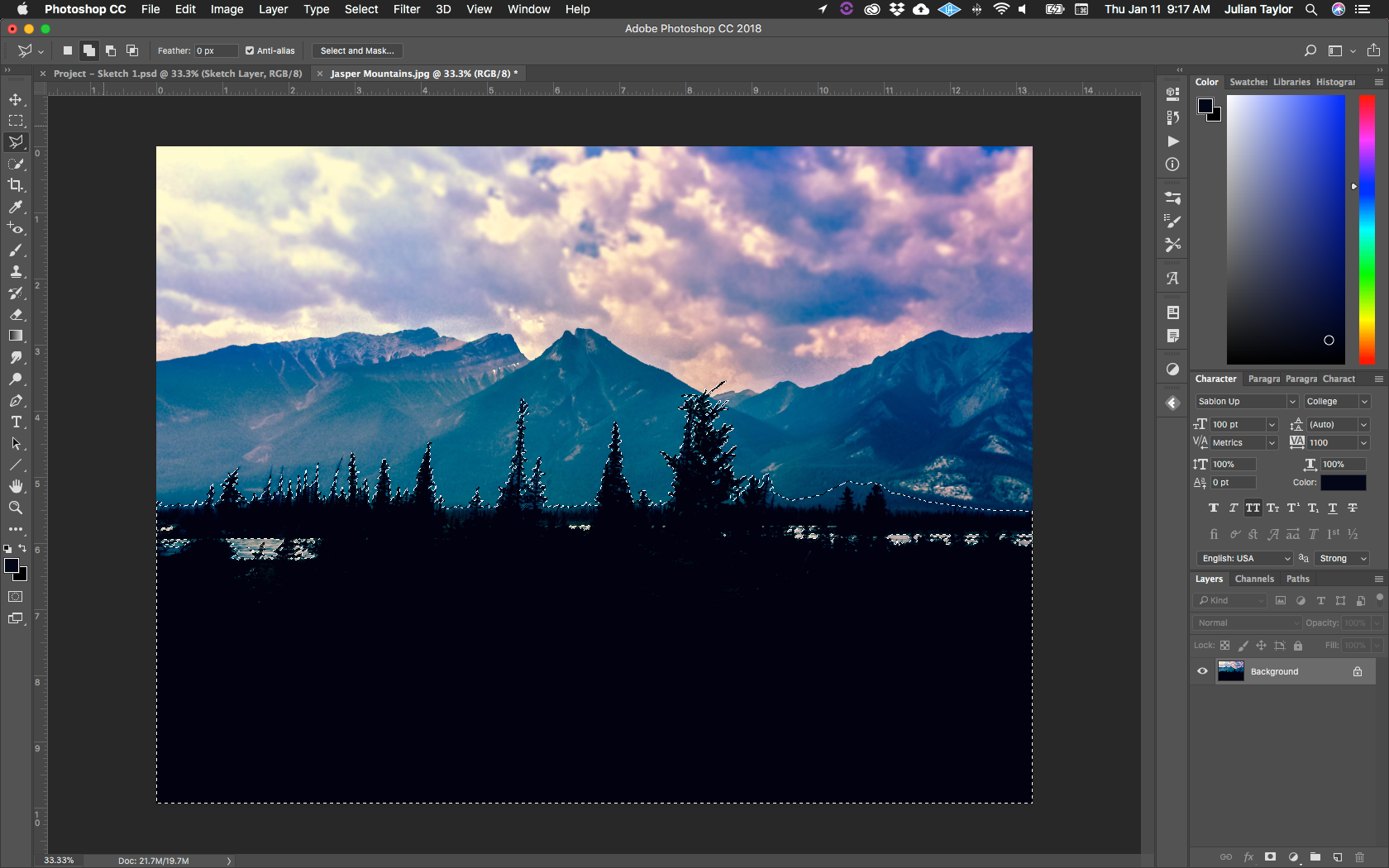Open the Wi-Fi status menu

[1001, 9]
